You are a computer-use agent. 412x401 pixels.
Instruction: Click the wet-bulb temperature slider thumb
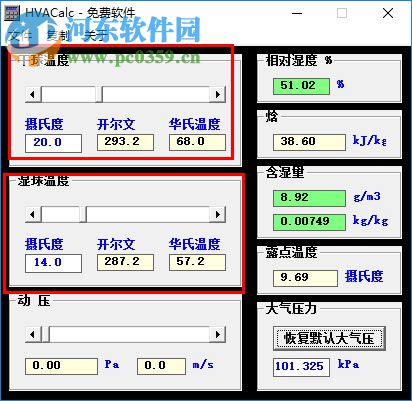[x=83, y=214]
